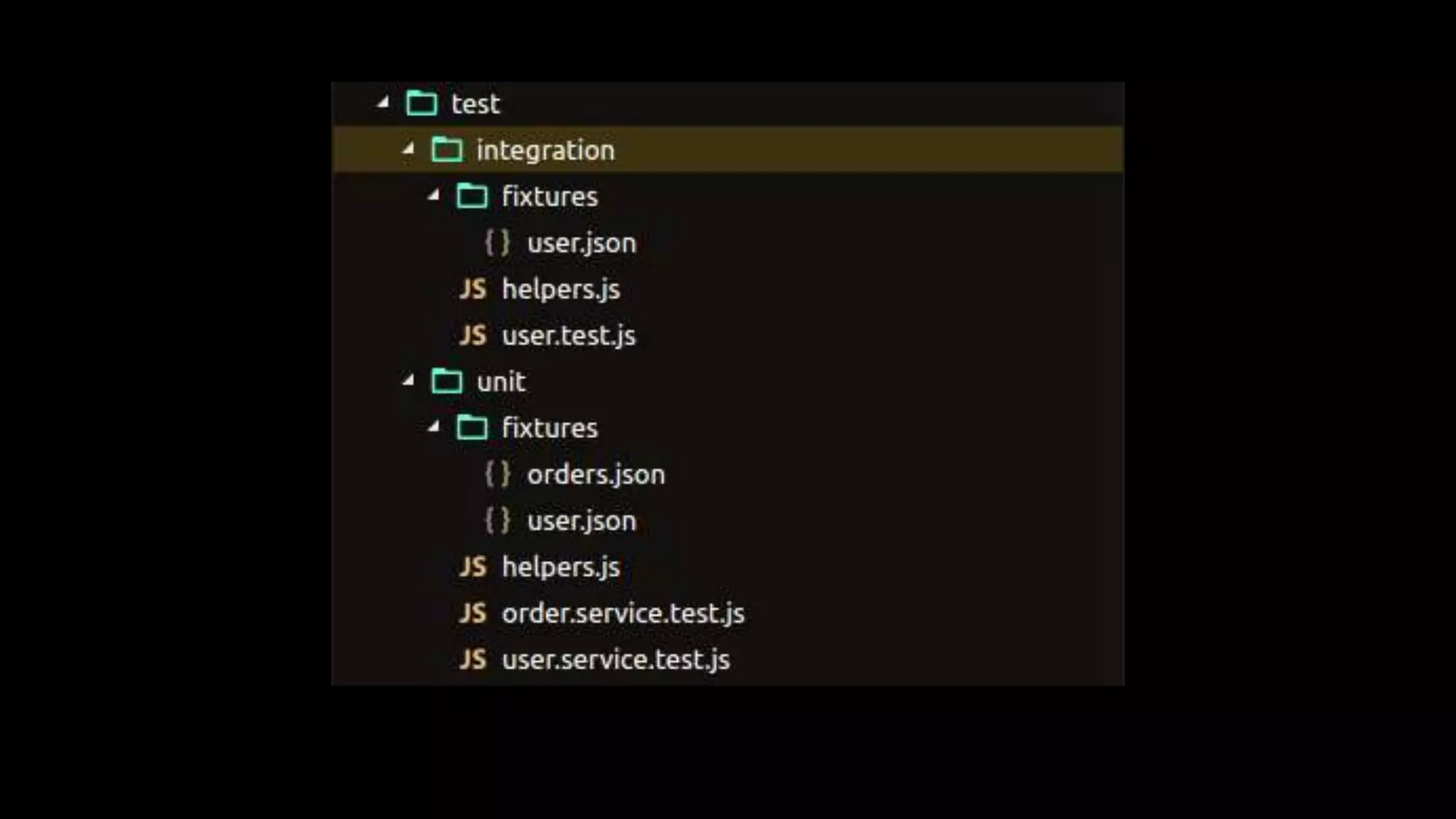This screenshot has width=1456, height=819.
Task: Open orders.json file
Action: (x=596, y=474)
